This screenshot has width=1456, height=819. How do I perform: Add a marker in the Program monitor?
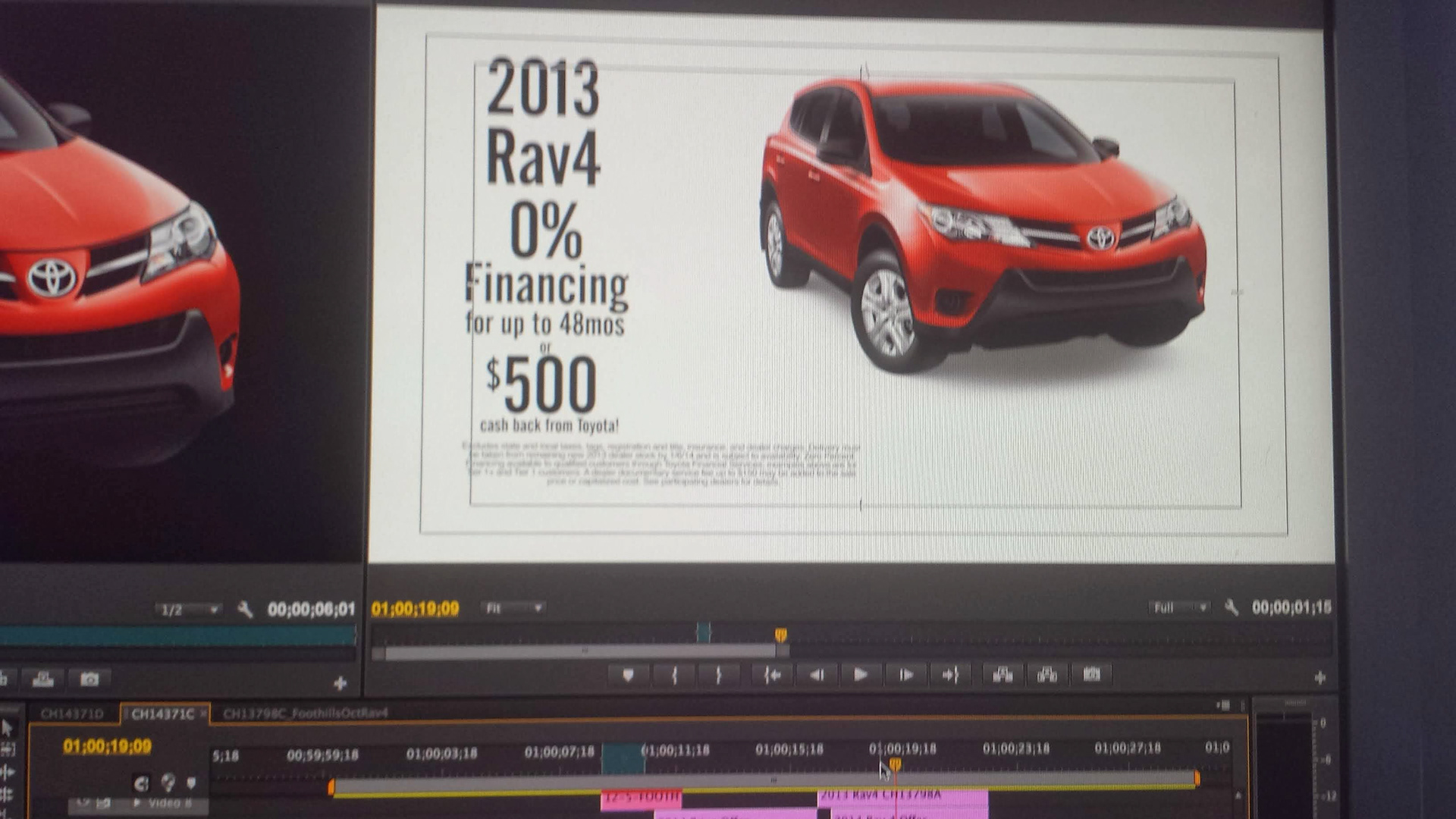point(628,675)
